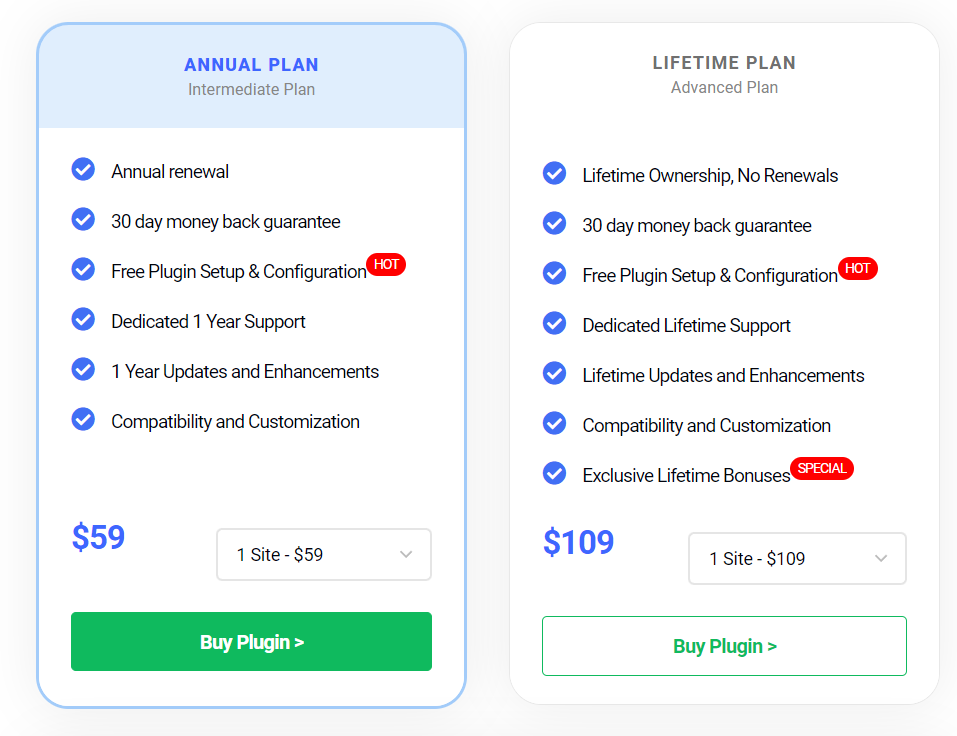Open the 1 Site - $59 dropdown
Viewport: 957px width, 736px height.
pos(324,554)
